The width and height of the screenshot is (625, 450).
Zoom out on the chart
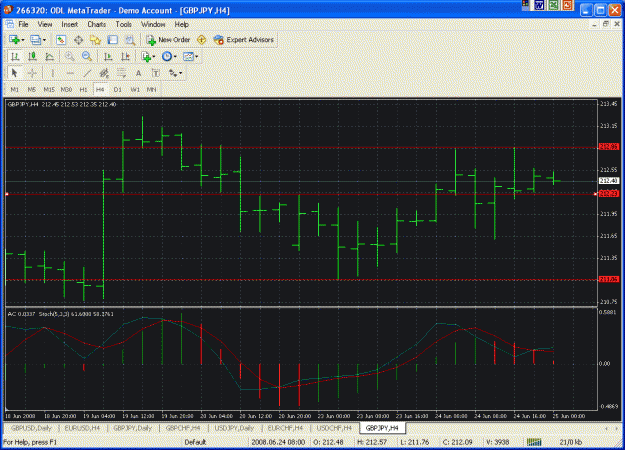point(87,57)
